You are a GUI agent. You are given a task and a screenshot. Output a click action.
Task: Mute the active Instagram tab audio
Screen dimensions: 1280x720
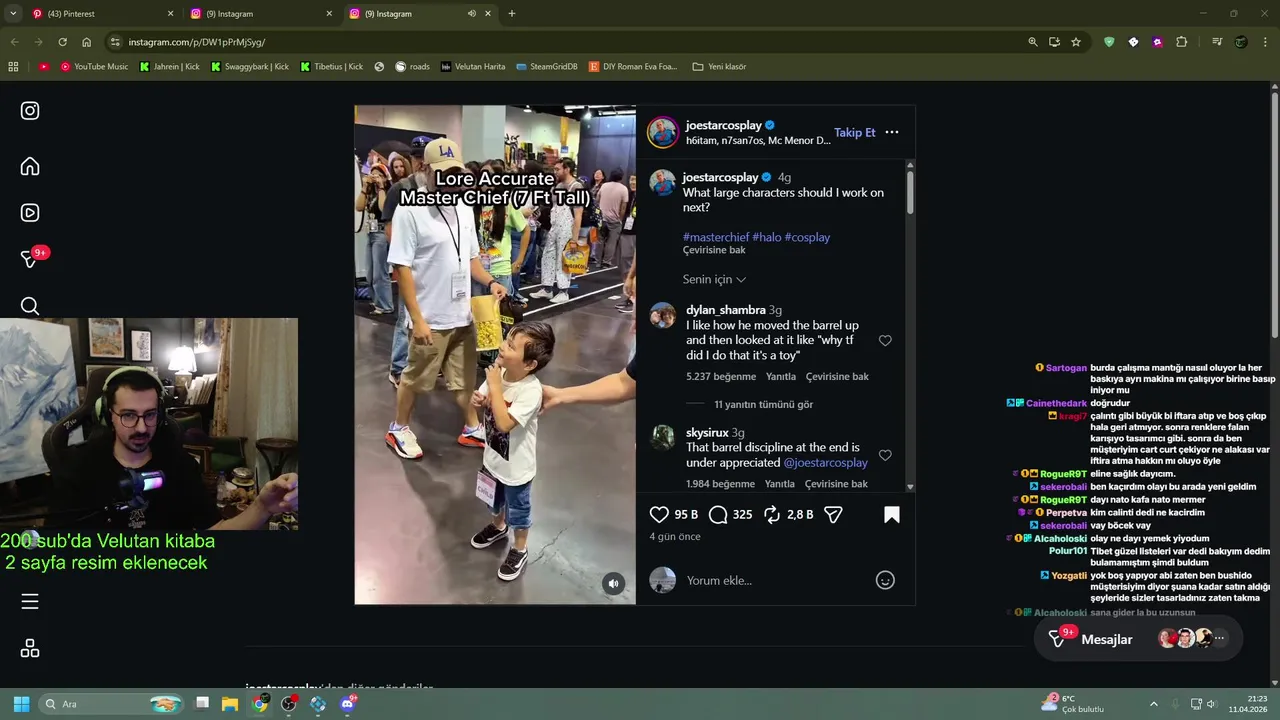pyautogui.click(x=472, y=14)
